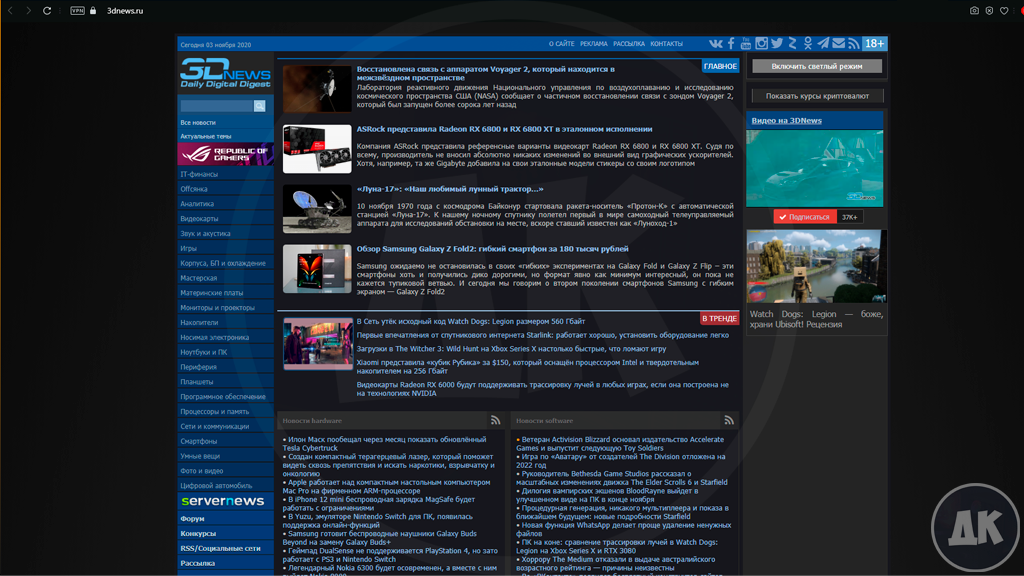
Task: Click into the site search field
Action: tap(217, 106)
